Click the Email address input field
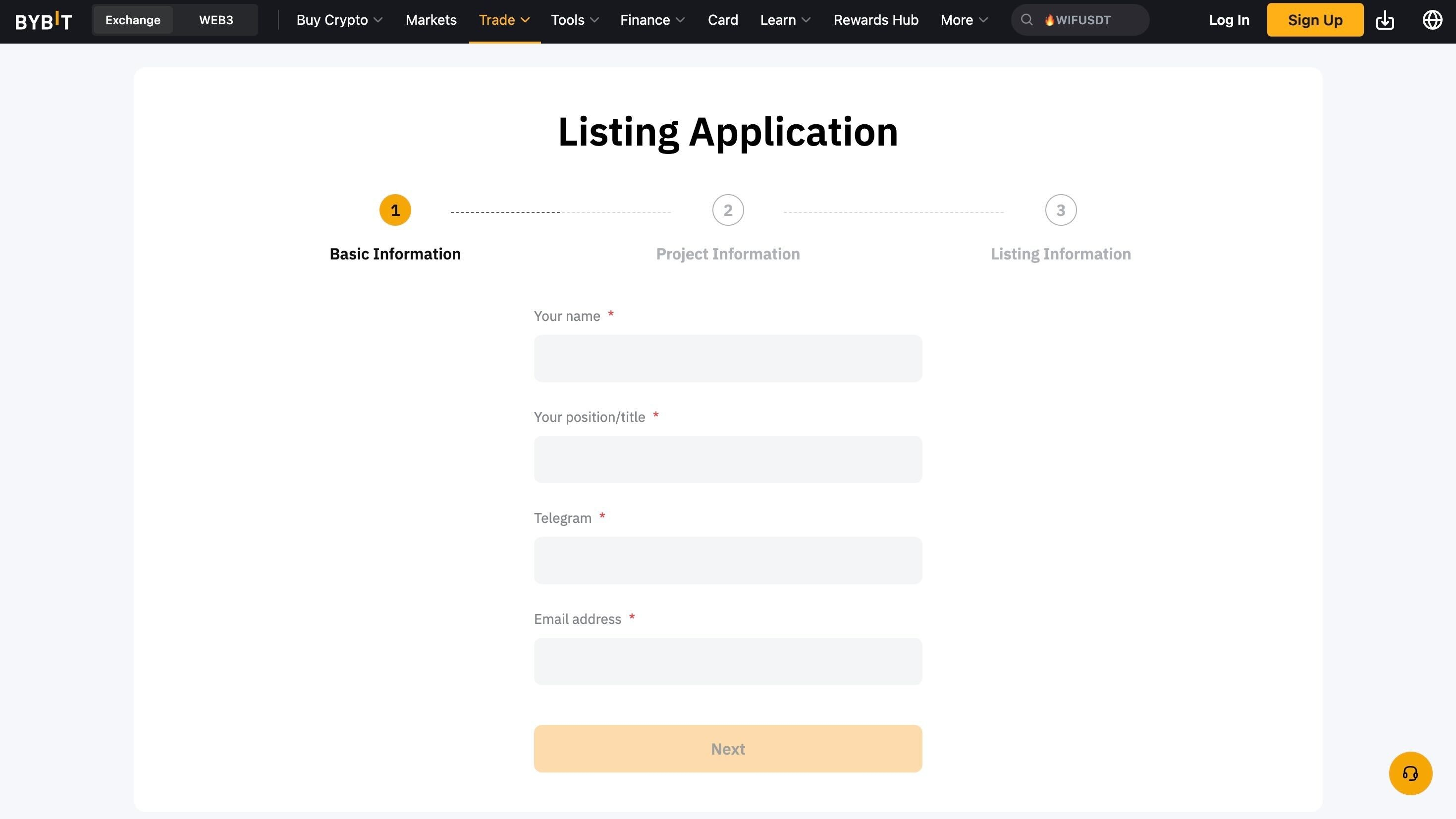 click(x=728, y=662)
